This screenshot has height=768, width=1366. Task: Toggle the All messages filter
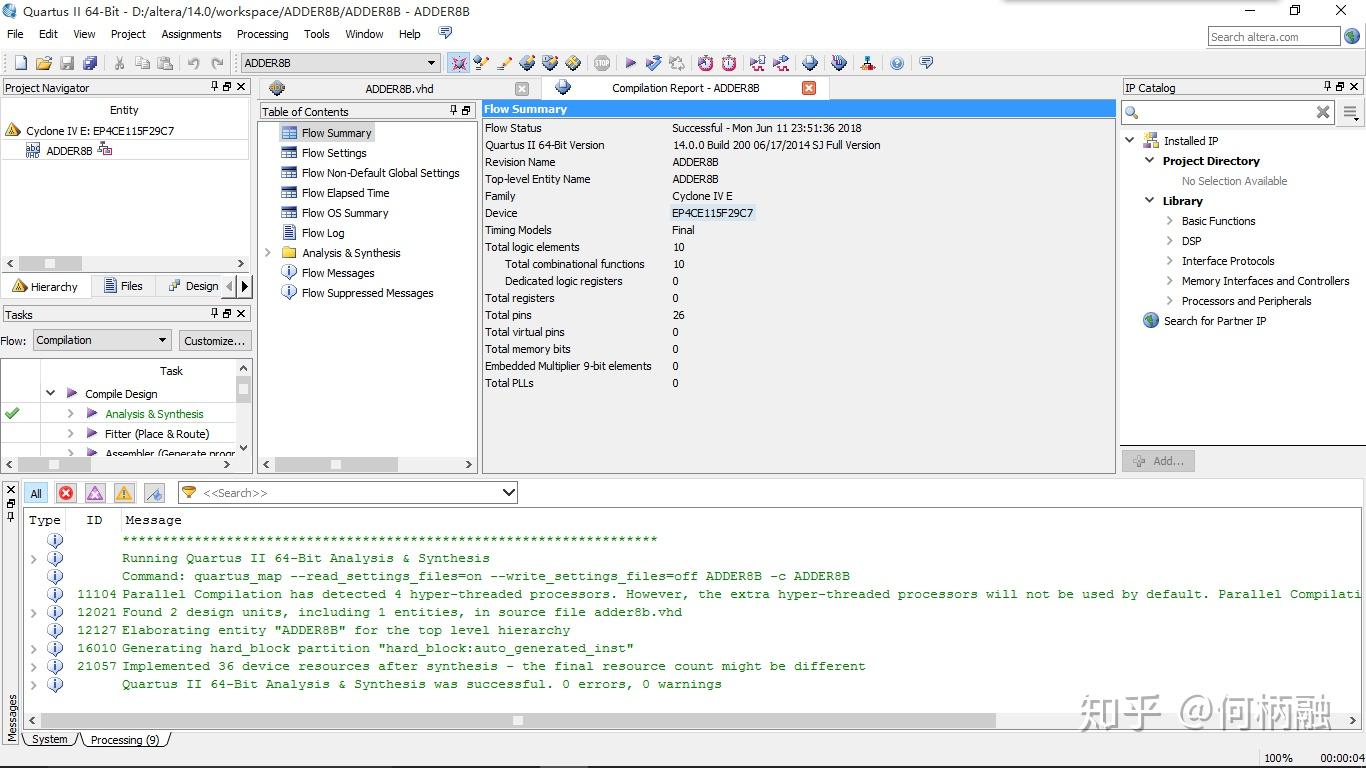(36, 493)
